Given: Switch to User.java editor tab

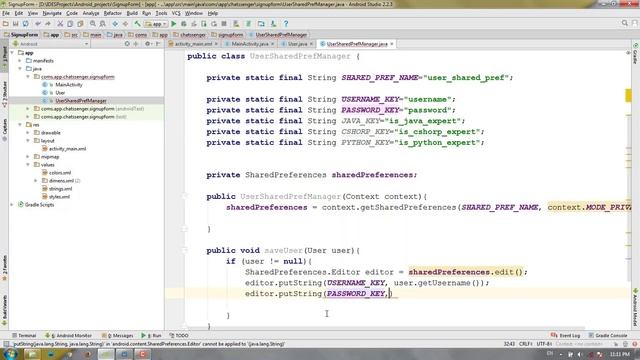Looking at the screenshot, I should point(297,44).
